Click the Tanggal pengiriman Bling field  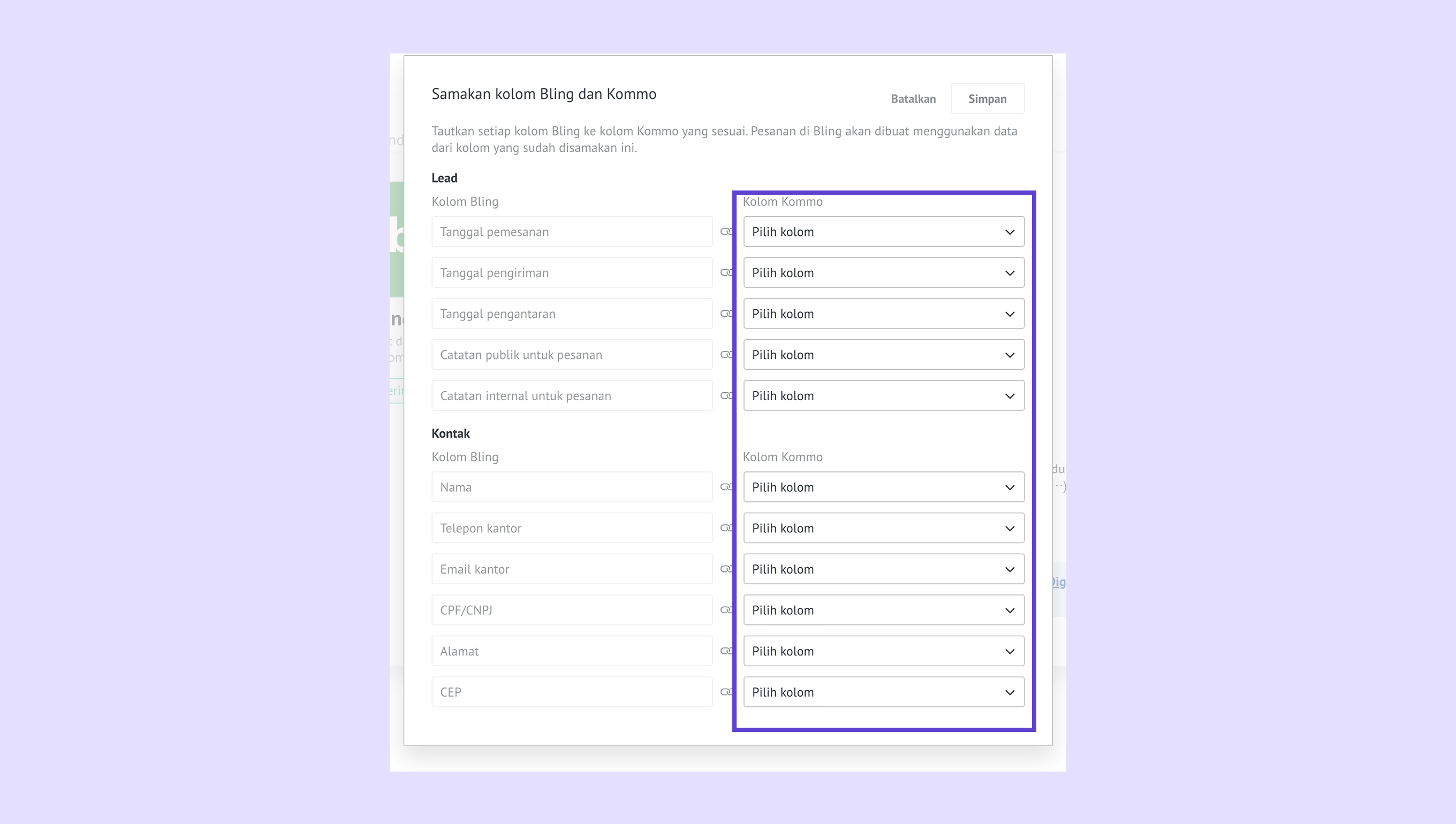571,273
